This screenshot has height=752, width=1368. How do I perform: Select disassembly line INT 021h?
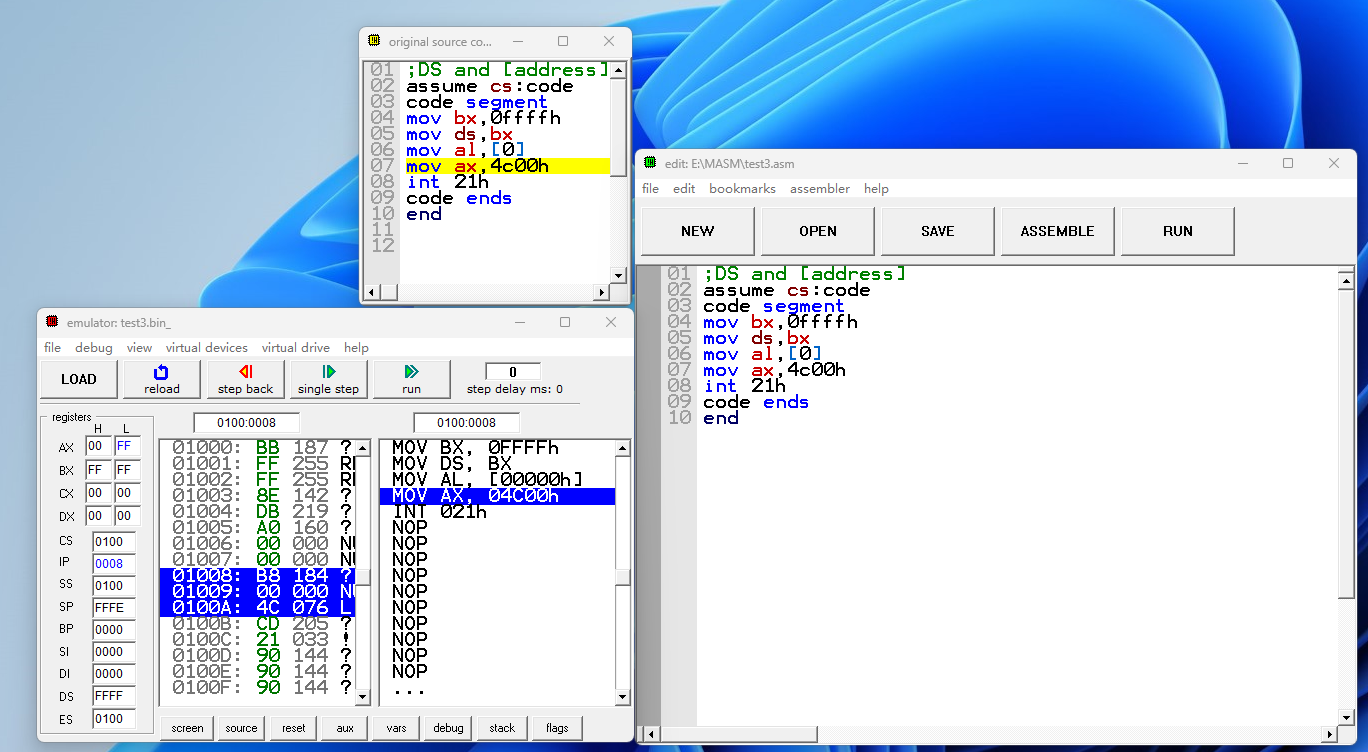tap(497, 512)
